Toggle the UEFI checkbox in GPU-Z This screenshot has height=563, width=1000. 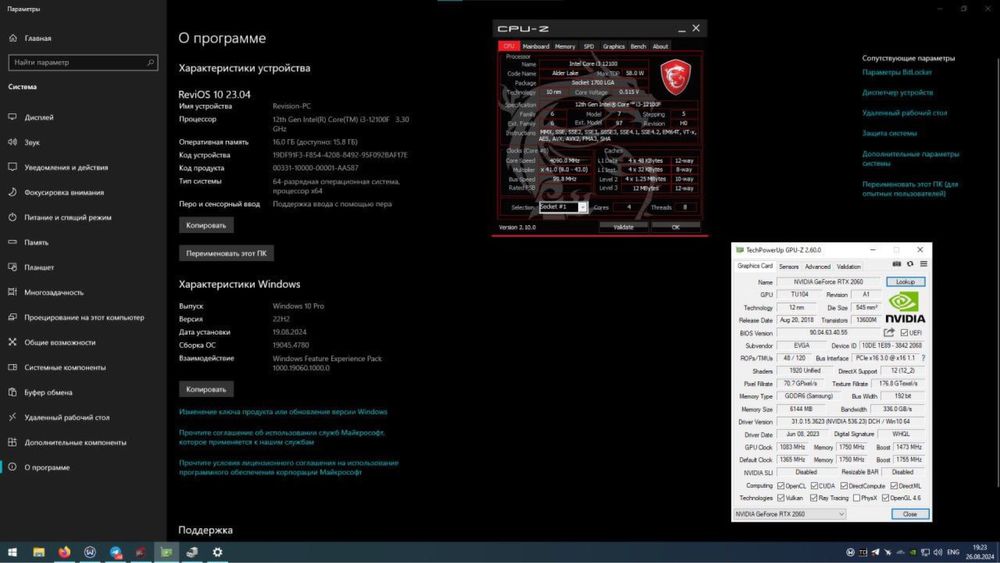coord(904,333)
